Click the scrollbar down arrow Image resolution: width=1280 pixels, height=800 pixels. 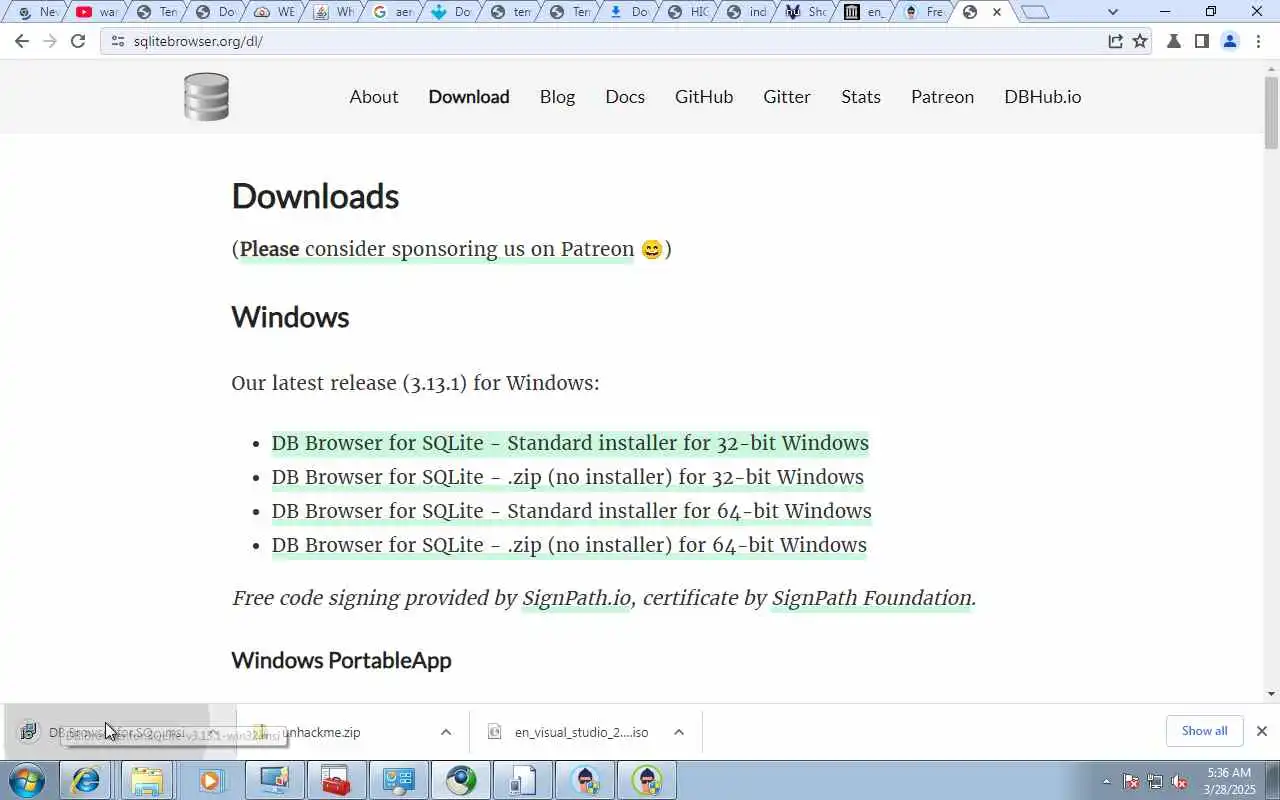click(1272, 694)
